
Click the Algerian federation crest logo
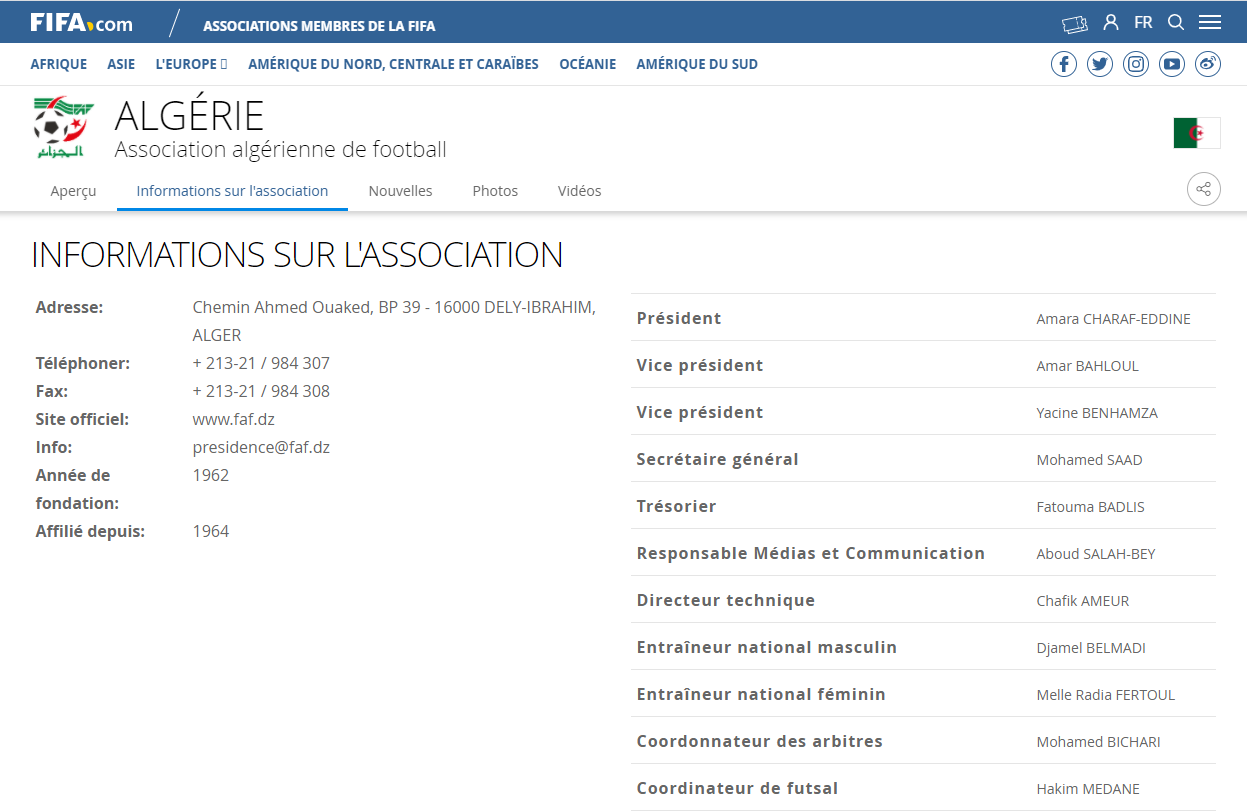[x=63, y=128]
